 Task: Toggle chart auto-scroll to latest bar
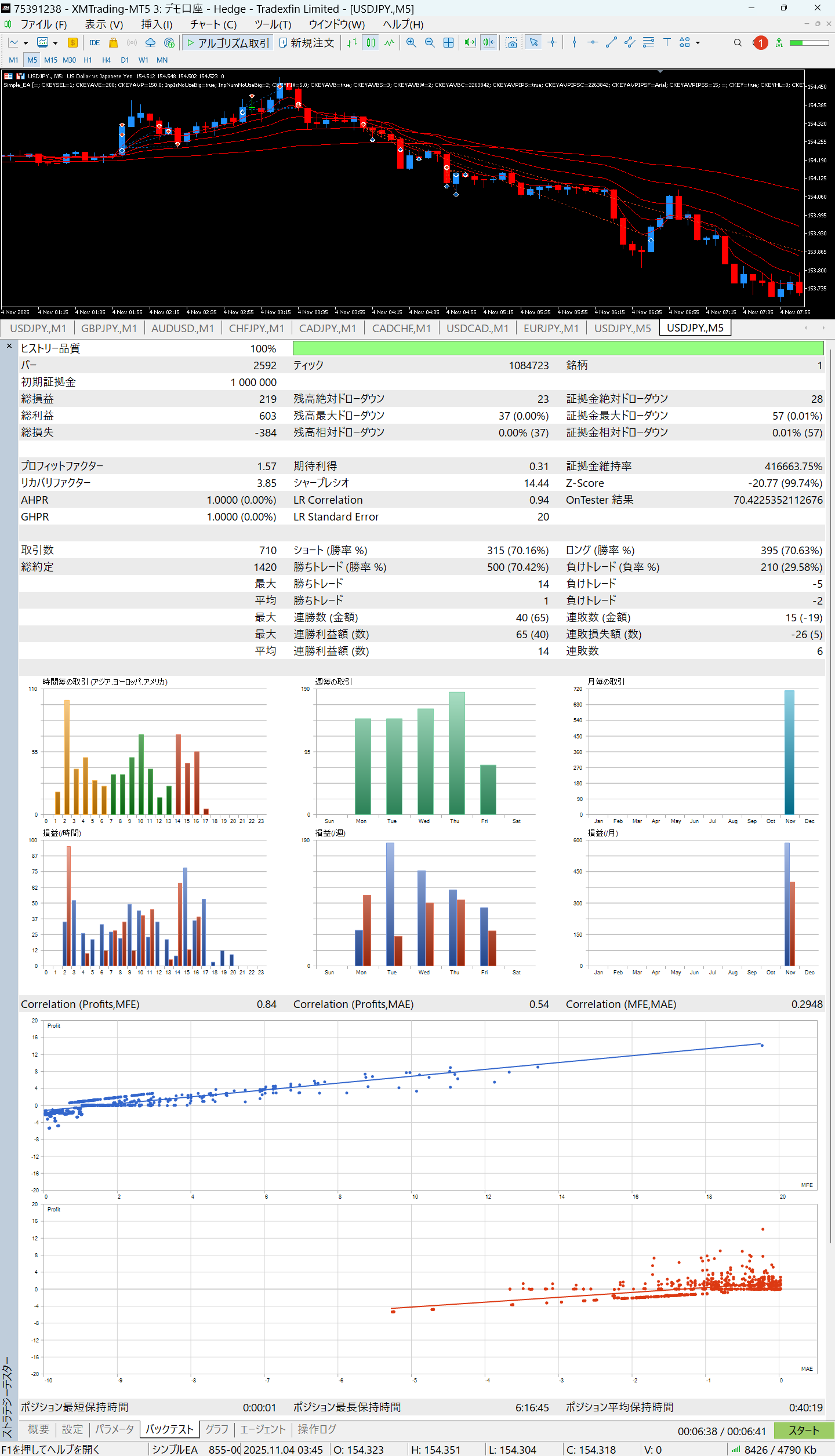[470, 43]
